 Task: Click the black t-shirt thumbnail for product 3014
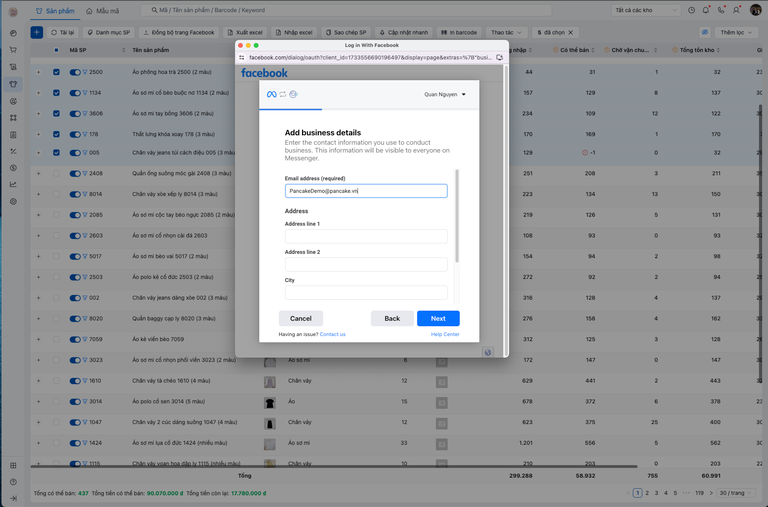pos(270,401)
